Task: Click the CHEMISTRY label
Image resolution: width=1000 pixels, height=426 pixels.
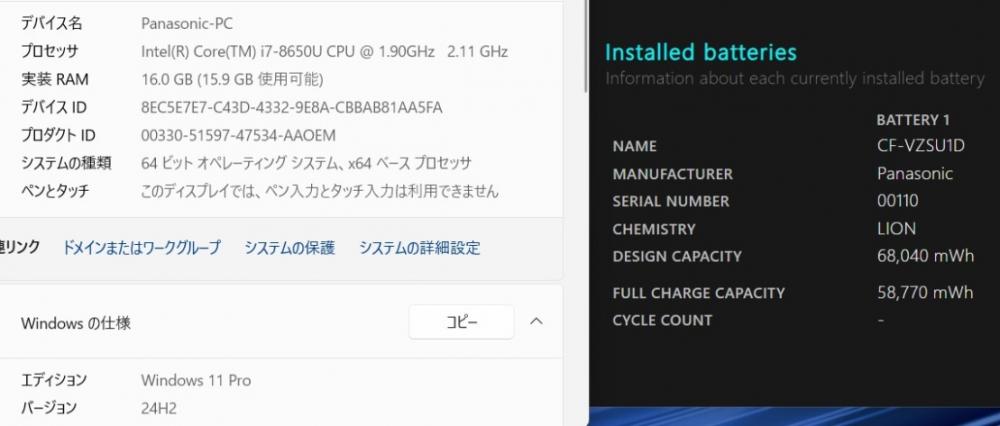Action: coord(654,229)
